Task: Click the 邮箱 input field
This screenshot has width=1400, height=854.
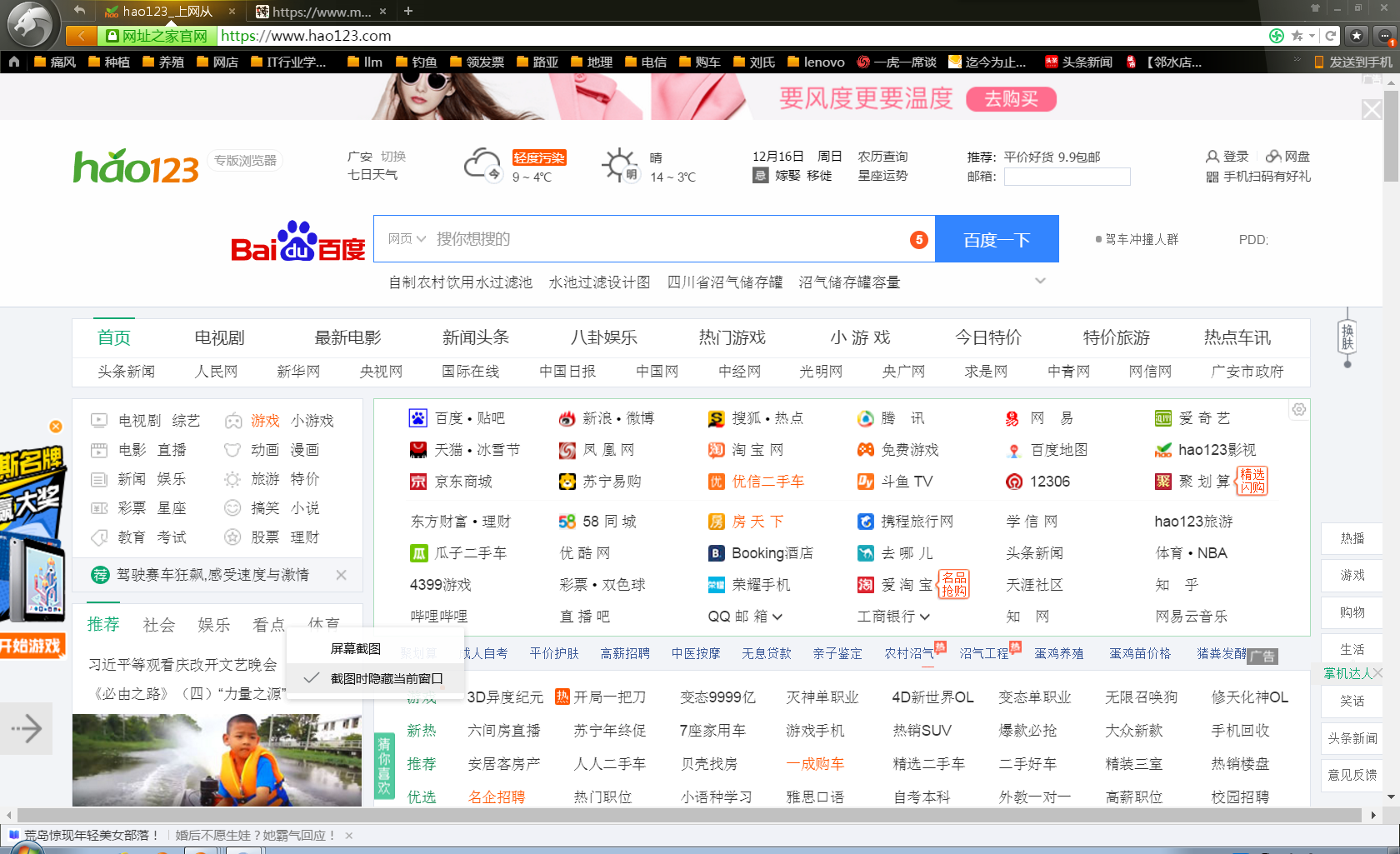Action: (x=1067, y=177)
